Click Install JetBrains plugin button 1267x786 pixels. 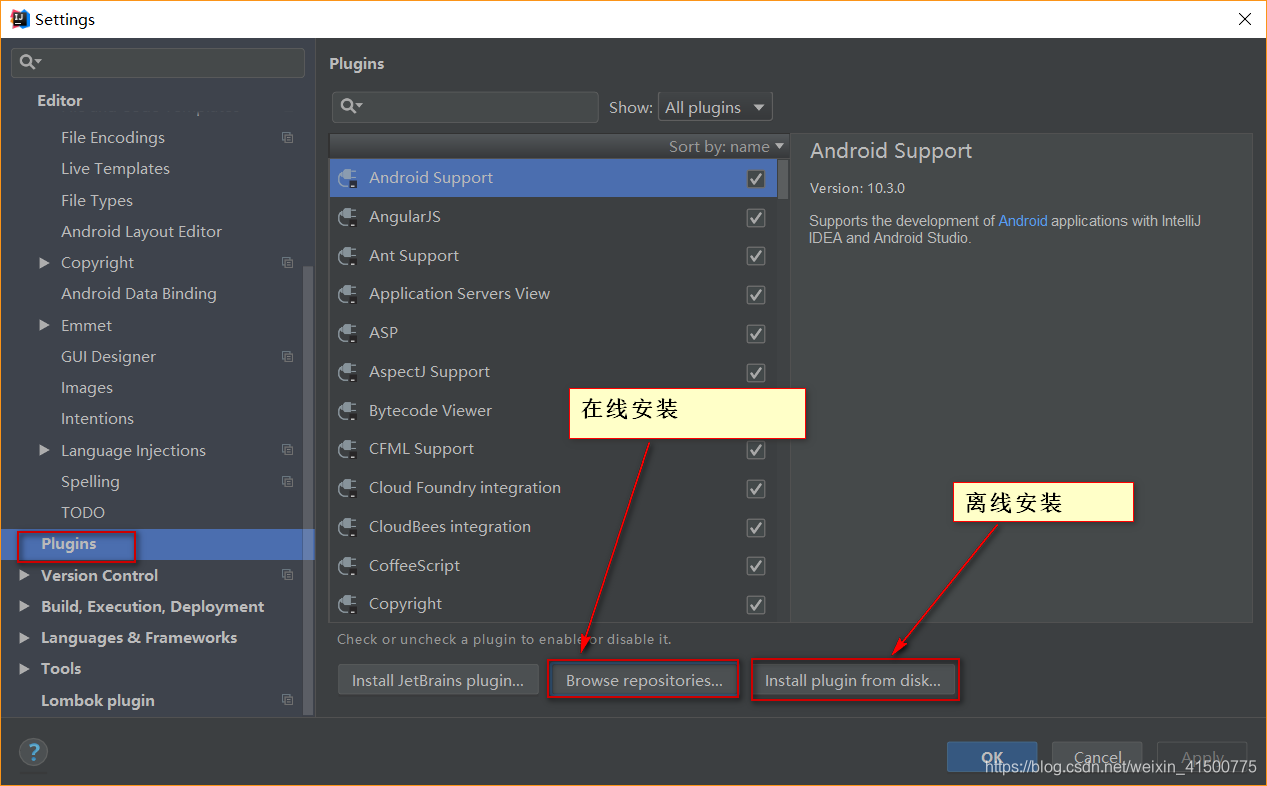pos(438,681)
